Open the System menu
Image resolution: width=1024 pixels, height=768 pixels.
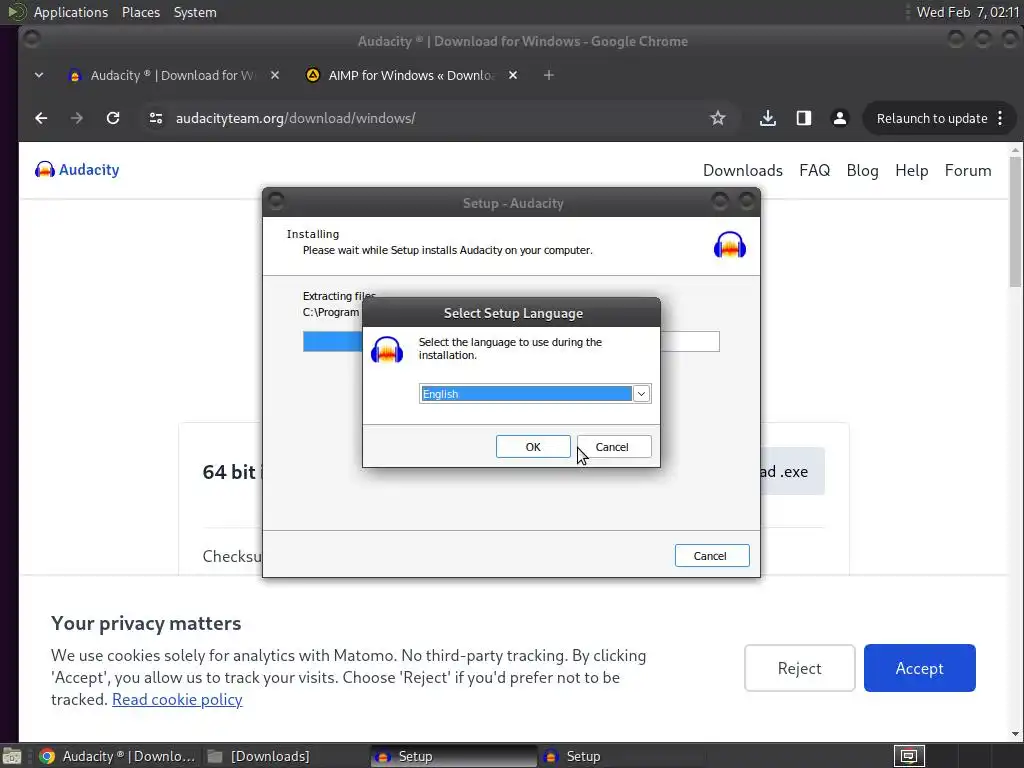(195, 12)
